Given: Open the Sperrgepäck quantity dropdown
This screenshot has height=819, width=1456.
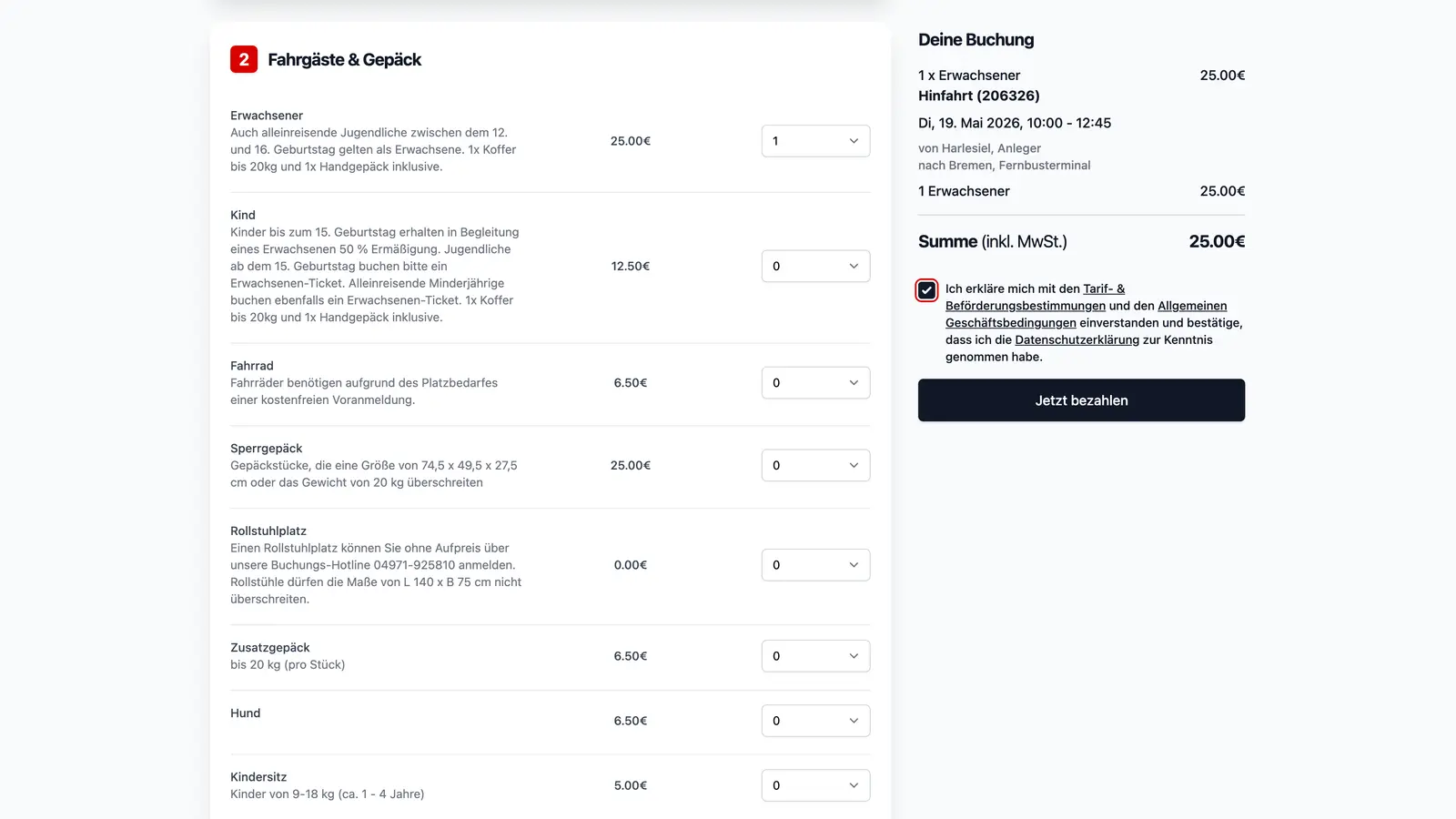Looking at the screenshot, I should click(815, 465).
